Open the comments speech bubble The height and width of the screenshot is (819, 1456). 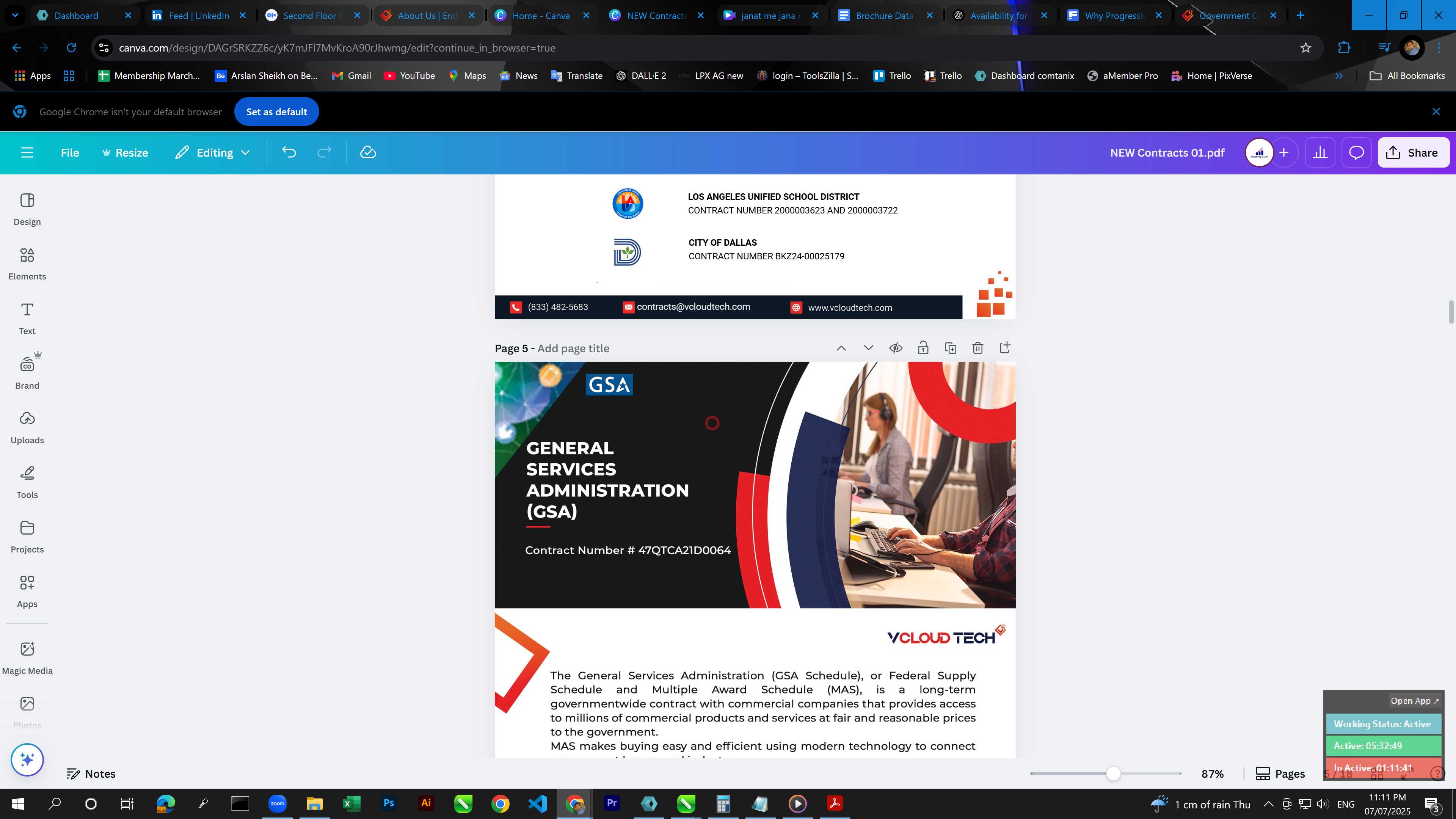click(1357, 152)
